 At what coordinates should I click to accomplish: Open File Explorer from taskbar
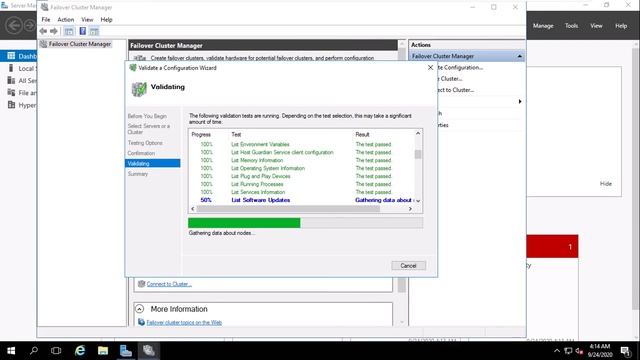(103, 351)
